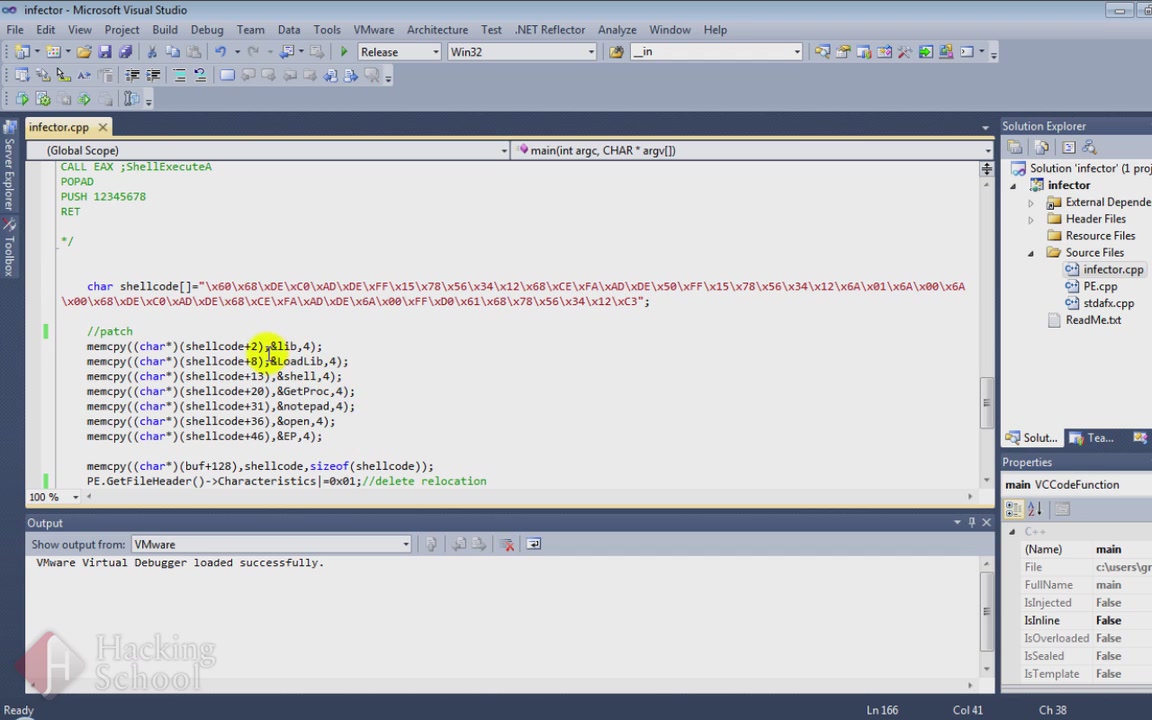Switch to the Team Explorer tab

pyautogui.click(x=1092, y=438)
